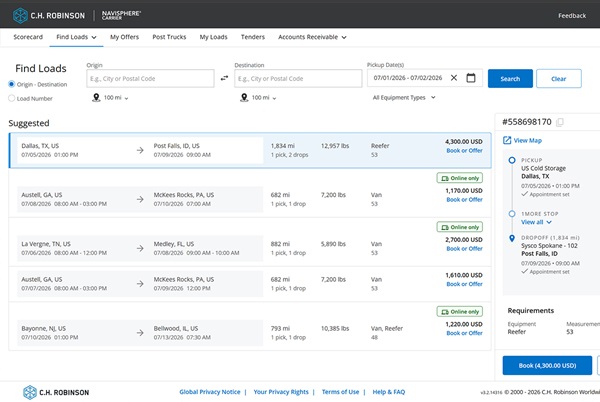Clear the pickup date with X icon
This screenshot has width=600, height=402.
pyautogui.click(x=454, y=78)
